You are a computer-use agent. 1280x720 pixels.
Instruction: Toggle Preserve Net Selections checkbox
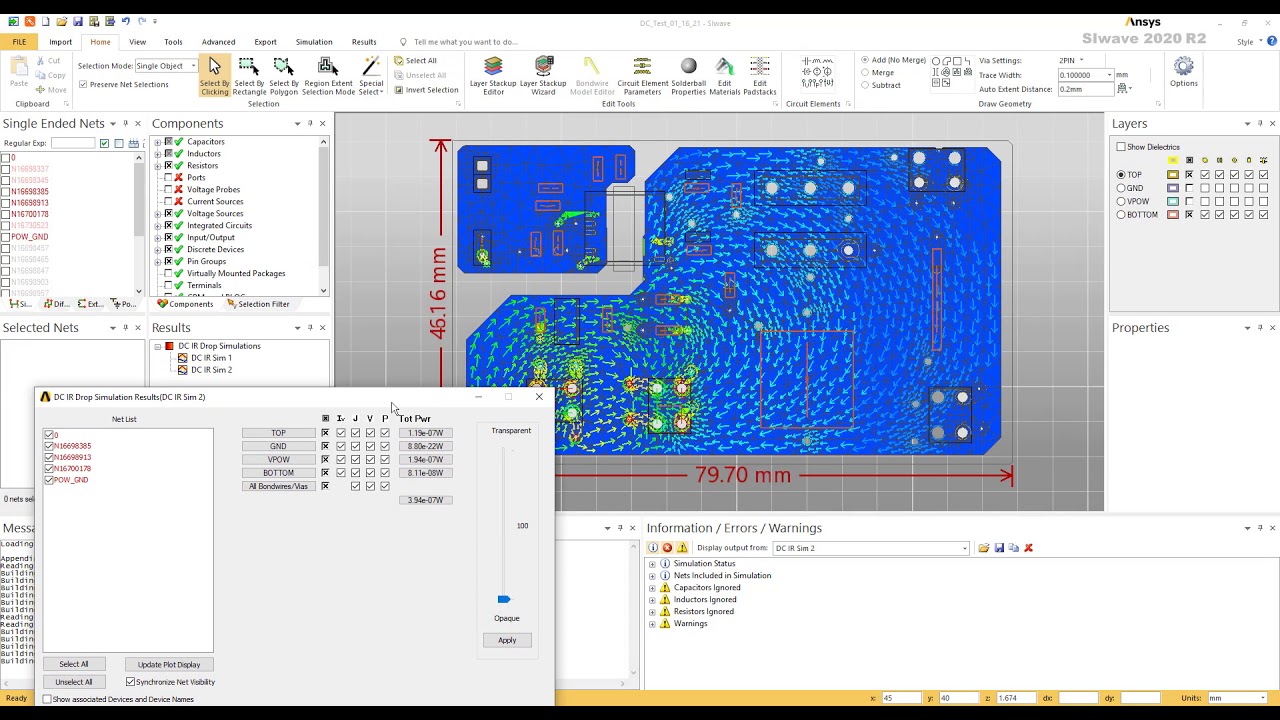[83, 85]
